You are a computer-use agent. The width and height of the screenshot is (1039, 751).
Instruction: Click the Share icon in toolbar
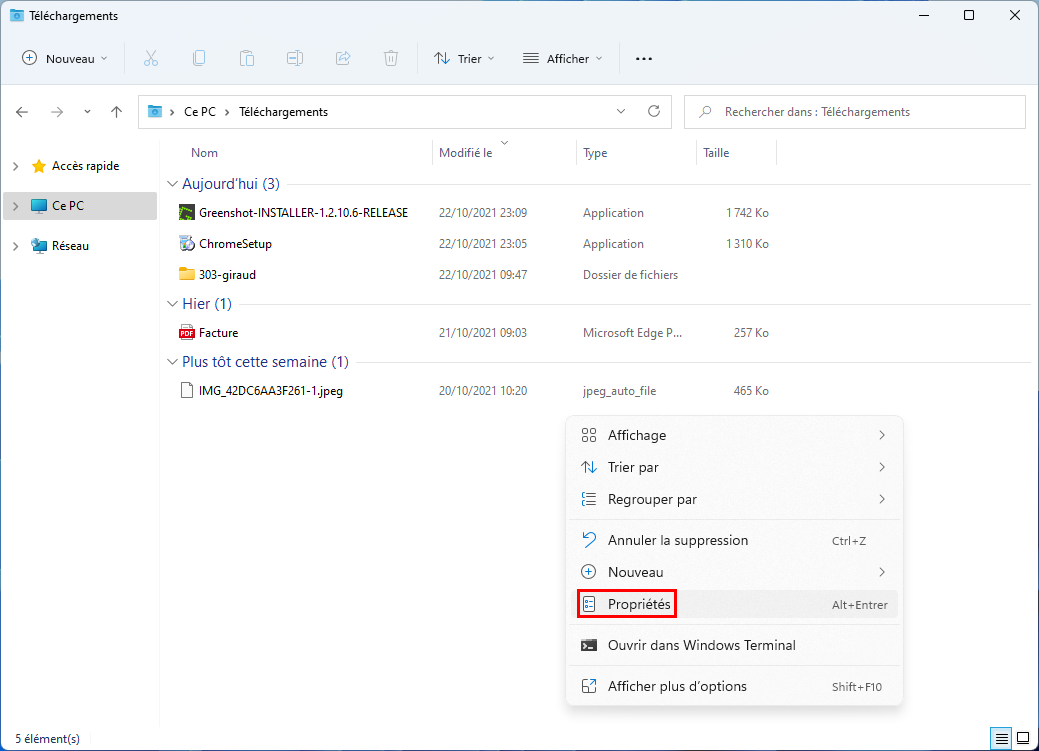click(x=343, y=58)
